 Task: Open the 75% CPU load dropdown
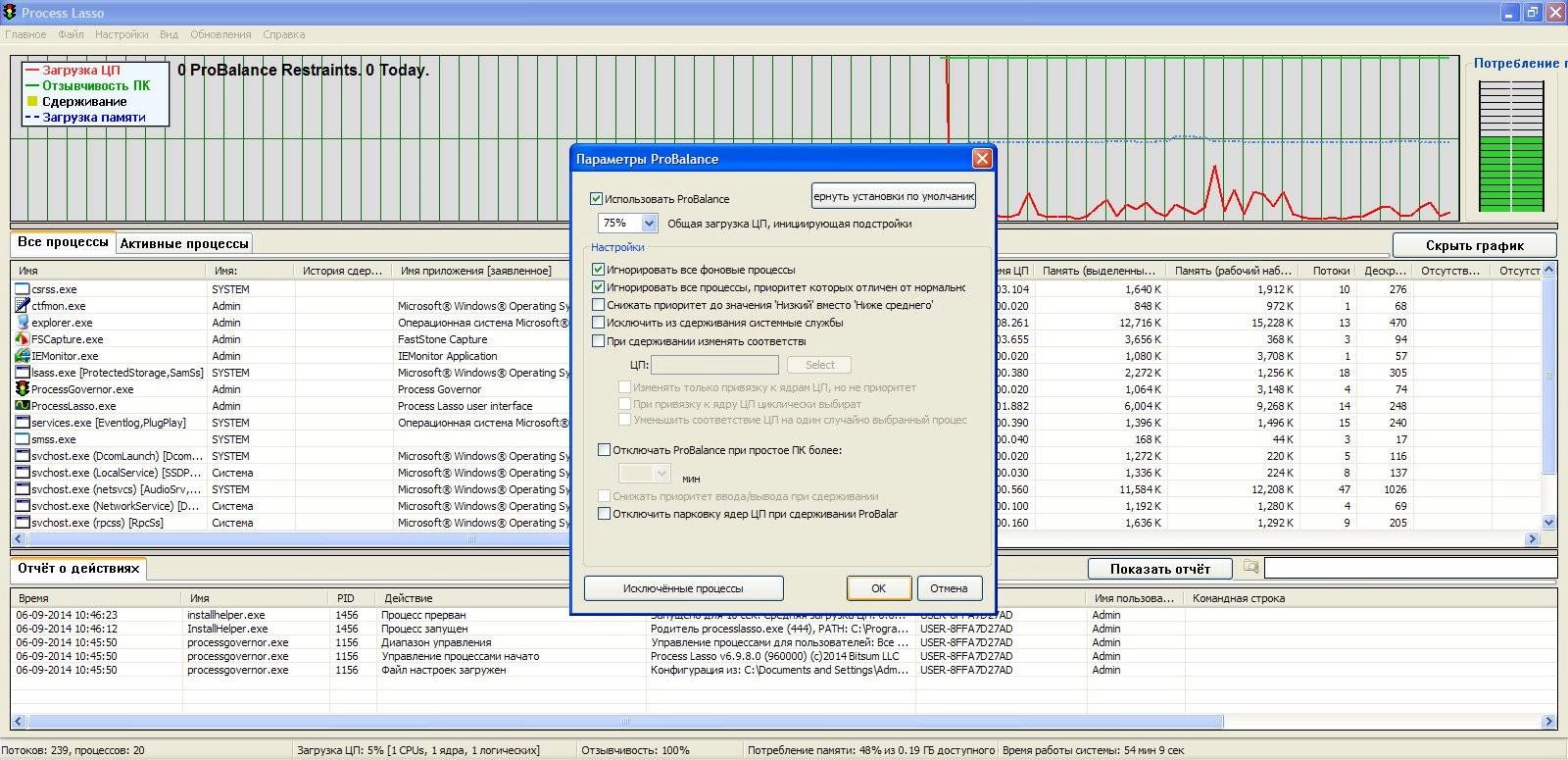[649, 224]
